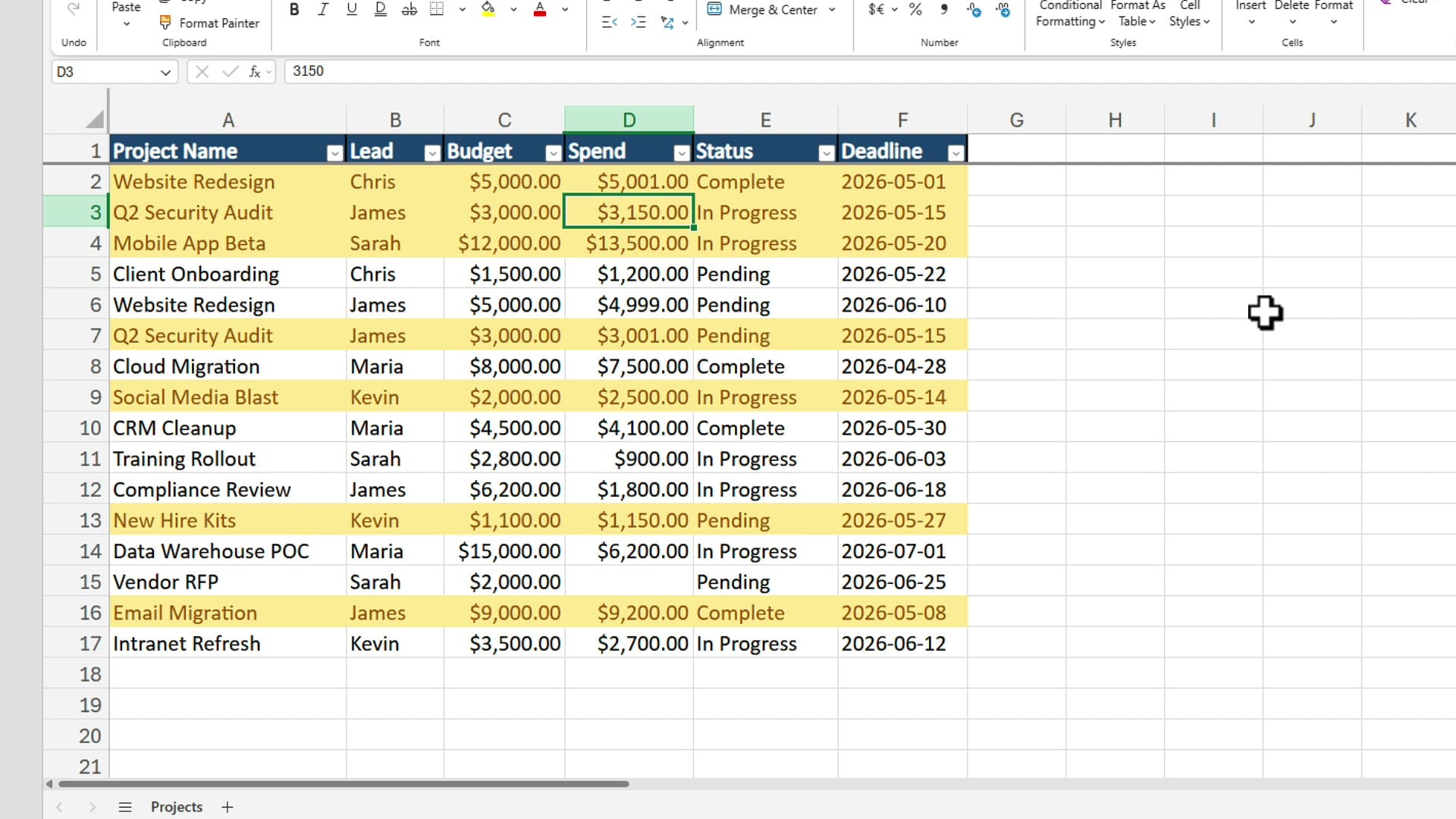Screen dimensions: 1456x819
Task: Go to the previous sheet arrow
Action: (59, 807)
